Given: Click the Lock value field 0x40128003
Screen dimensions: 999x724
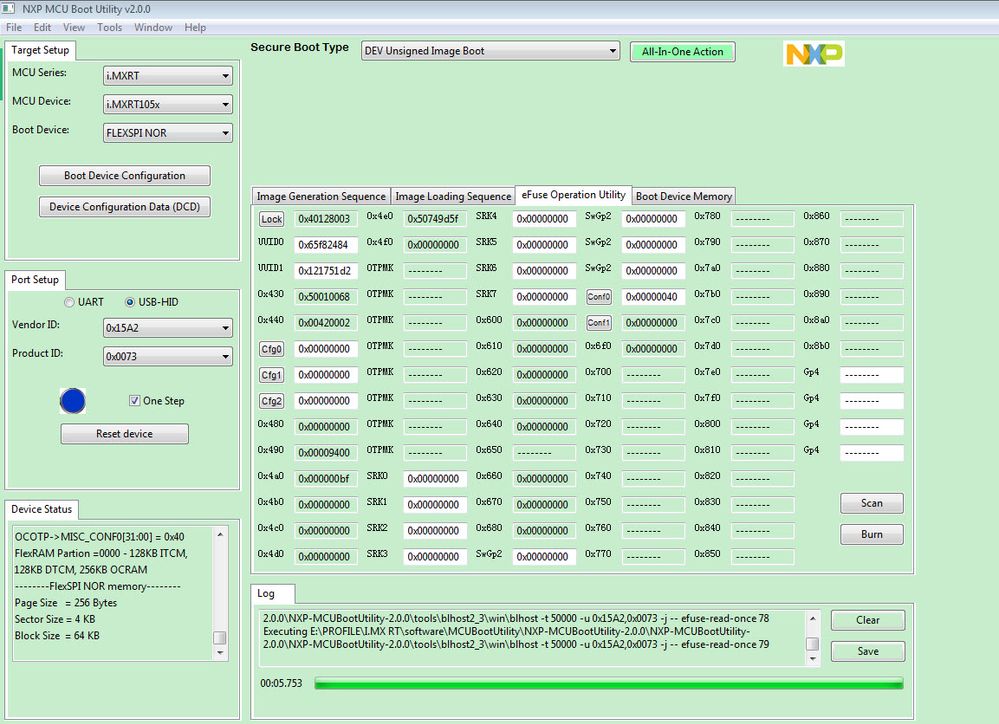Looking at the screenshot, I should (326, 219).
